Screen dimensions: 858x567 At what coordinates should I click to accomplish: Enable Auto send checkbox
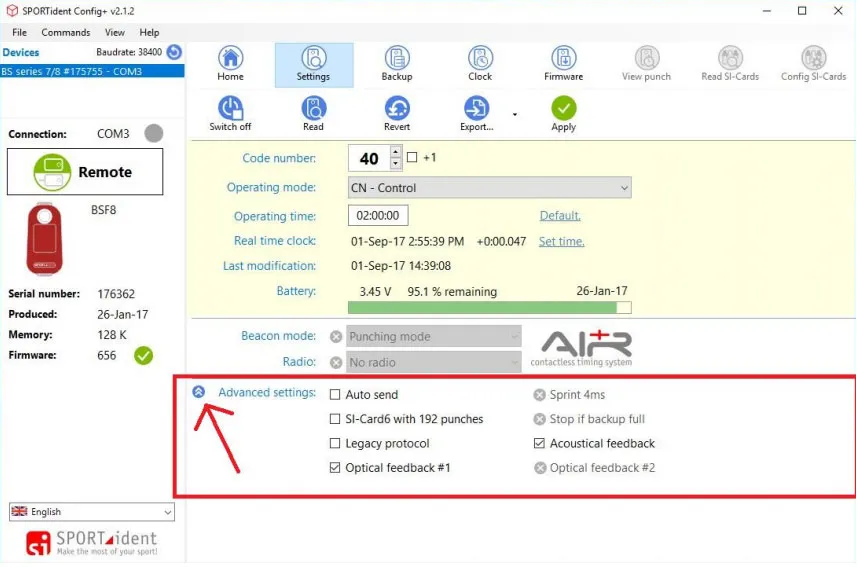(x=335, y=395)
